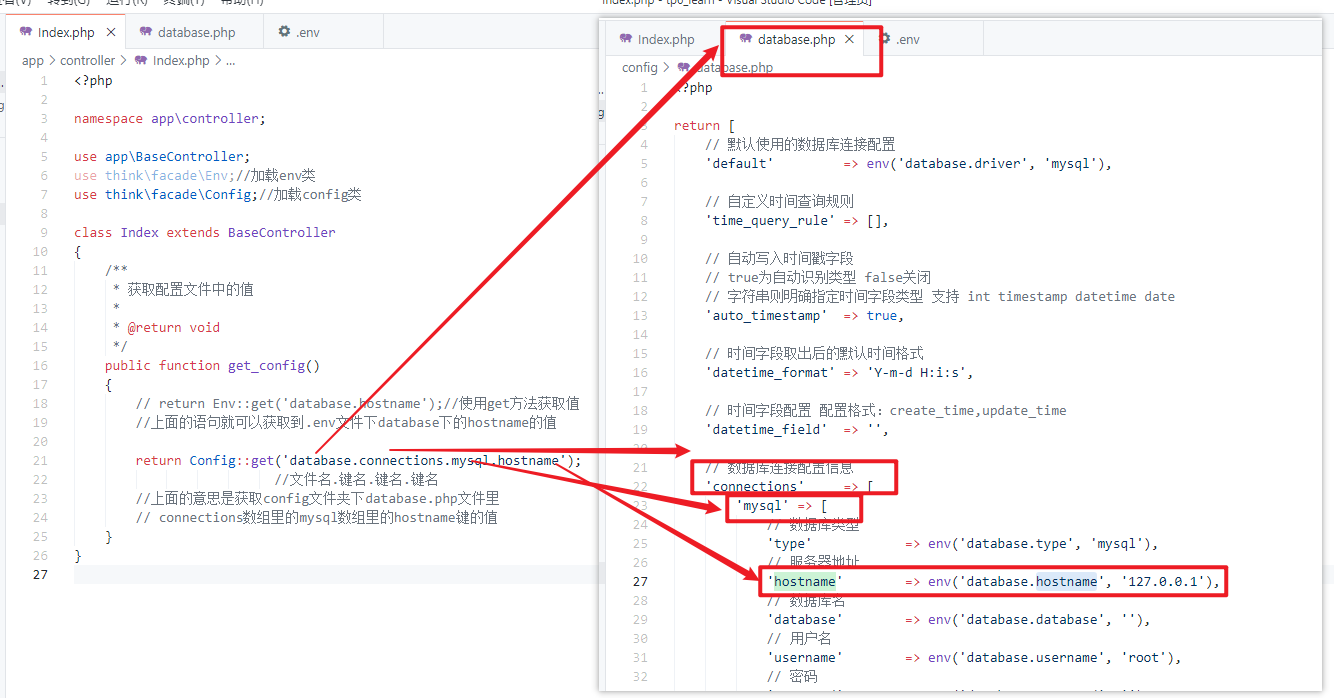This screenshot has height=698, width=1334.
Task: Click the '127.0.0.1' default value
Action: [x=1165, y=581]
